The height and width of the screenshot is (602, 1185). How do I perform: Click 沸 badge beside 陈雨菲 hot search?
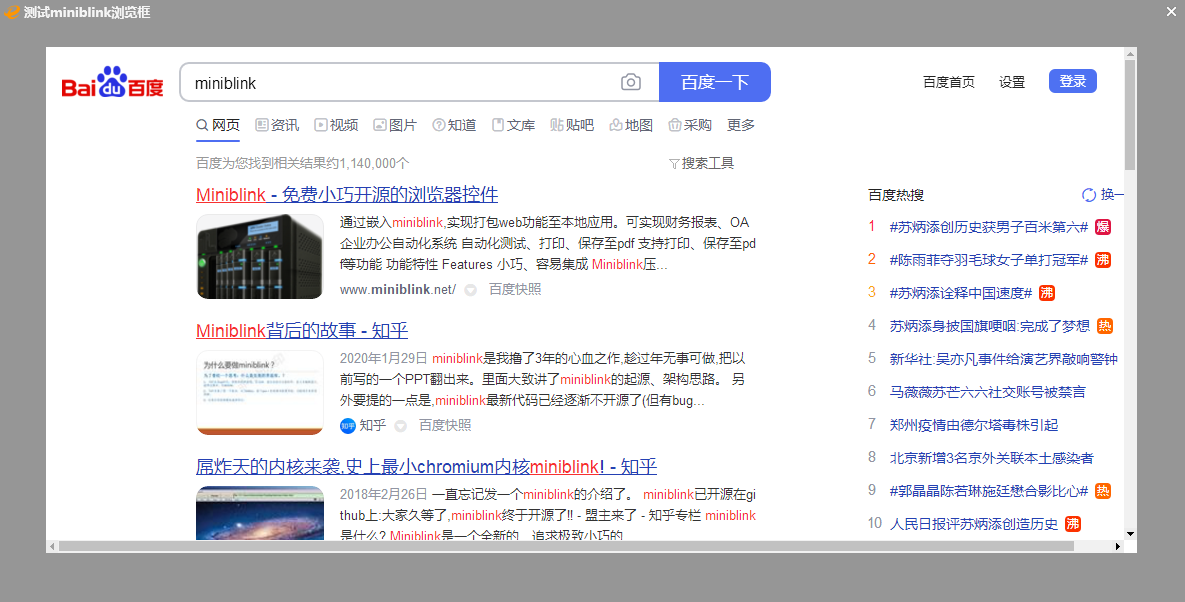1103,260
